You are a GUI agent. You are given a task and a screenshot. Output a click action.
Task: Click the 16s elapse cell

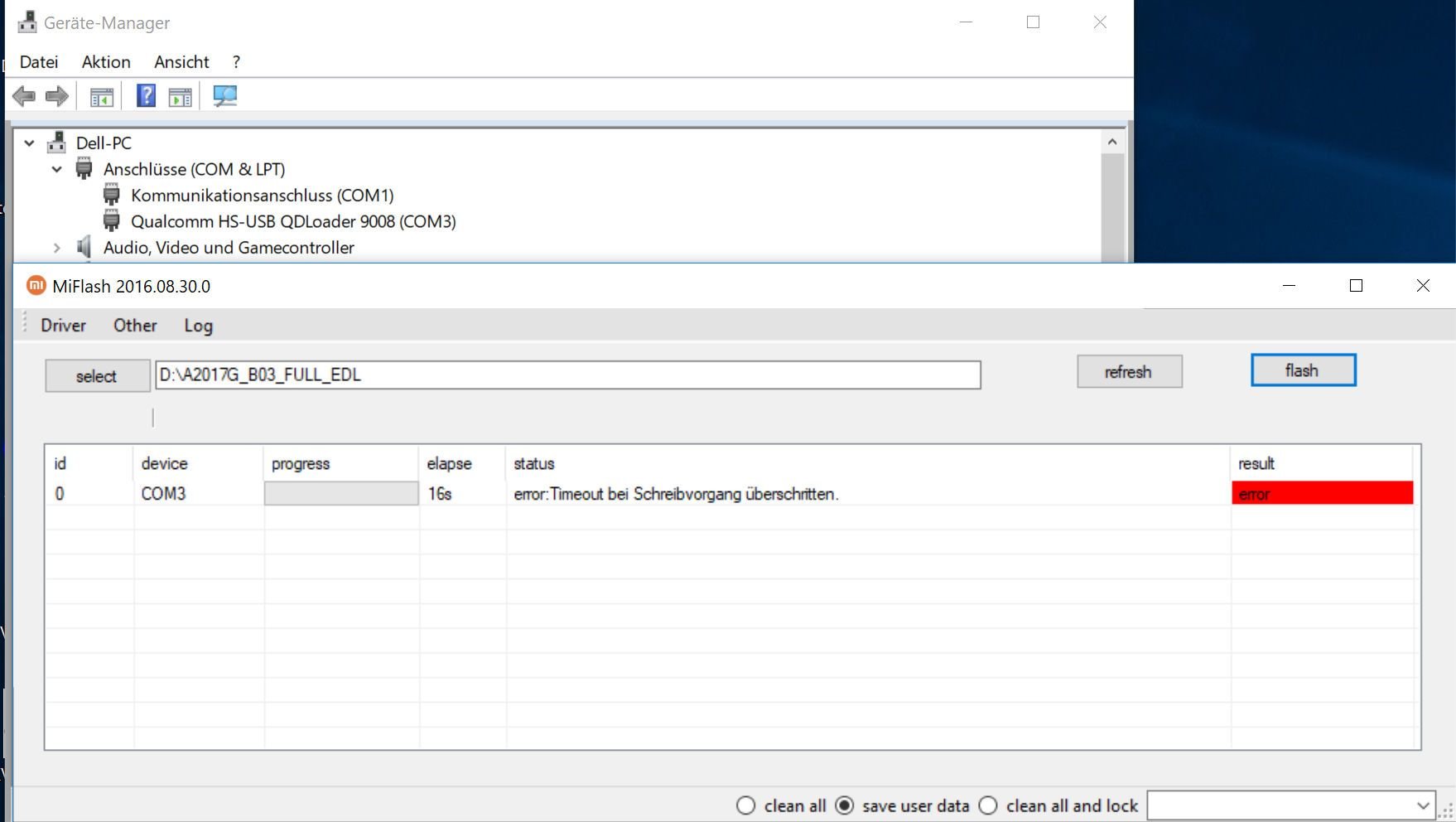pos(461,493)
